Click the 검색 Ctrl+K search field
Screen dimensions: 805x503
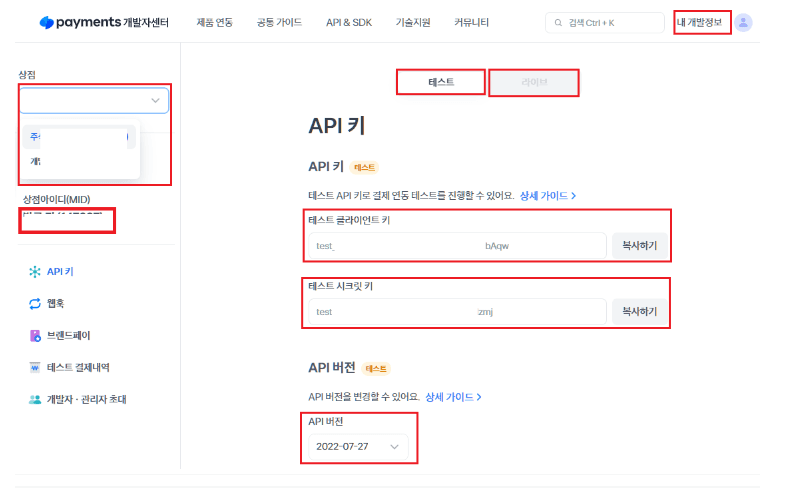pyautogui.click(x=612, y=22)
